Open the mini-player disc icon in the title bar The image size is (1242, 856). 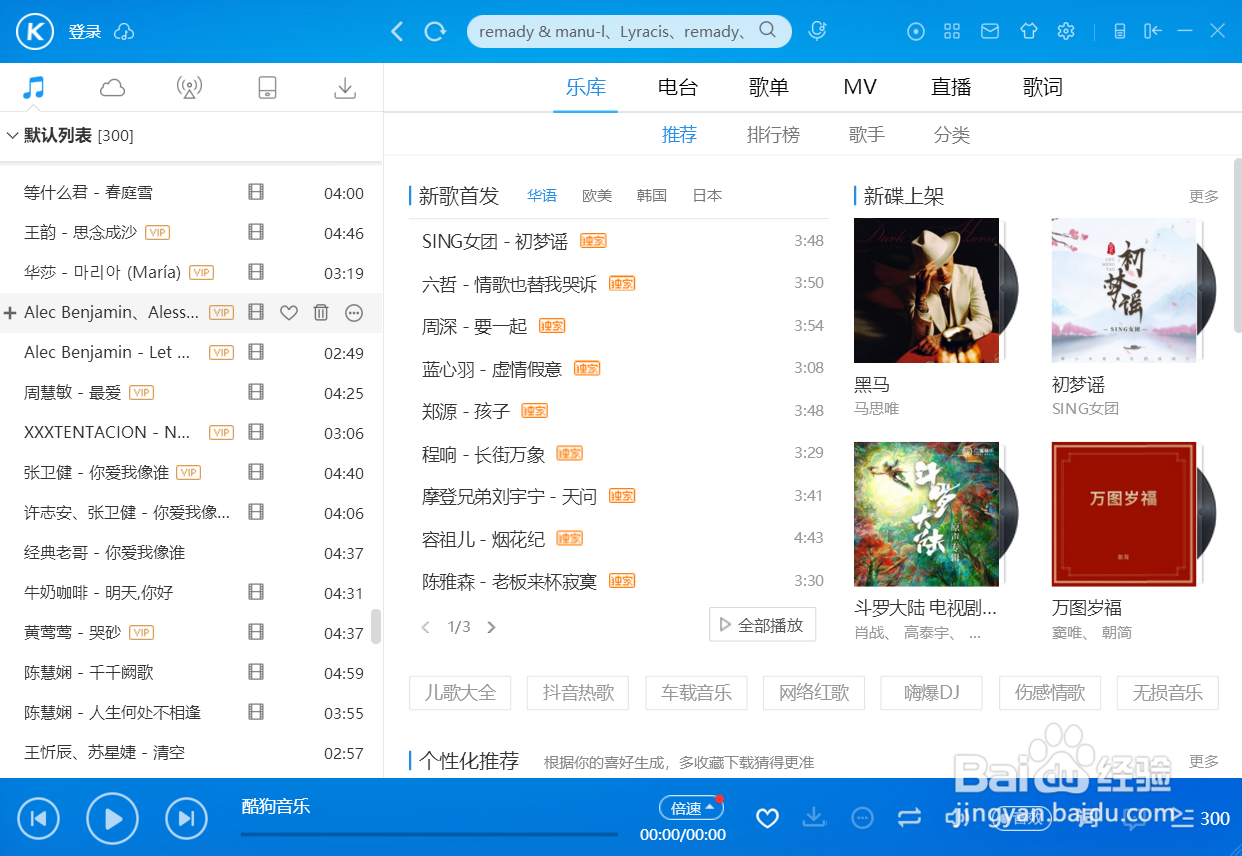[x=916, y=31]
